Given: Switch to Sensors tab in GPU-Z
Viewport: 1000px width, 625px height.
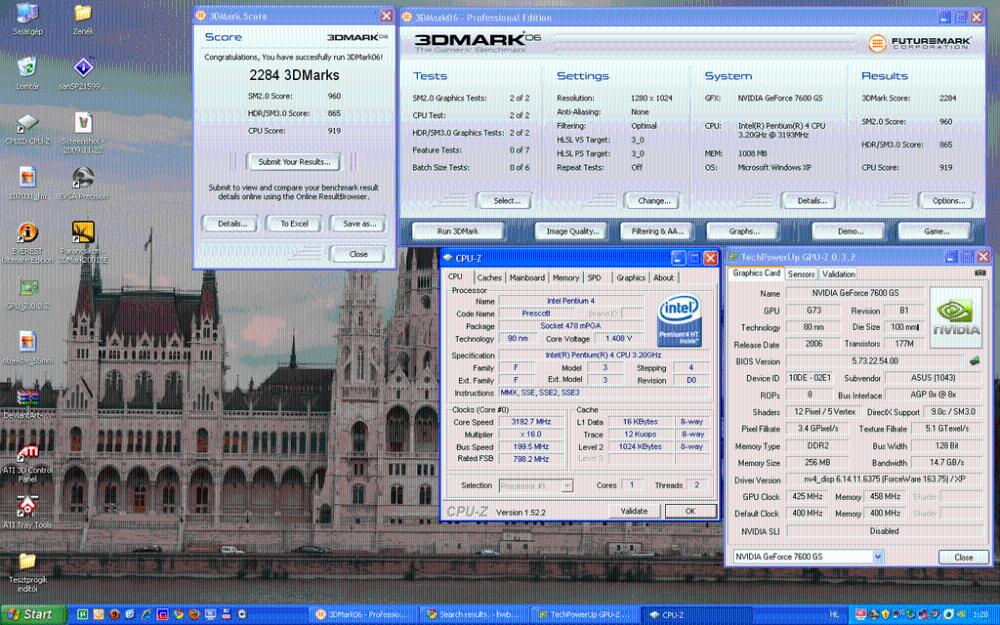Looking at the screenshot, I should (801, 274).
